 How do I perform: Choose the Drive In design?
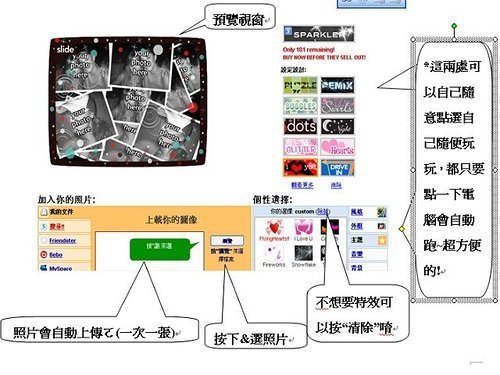click(337, 167)
